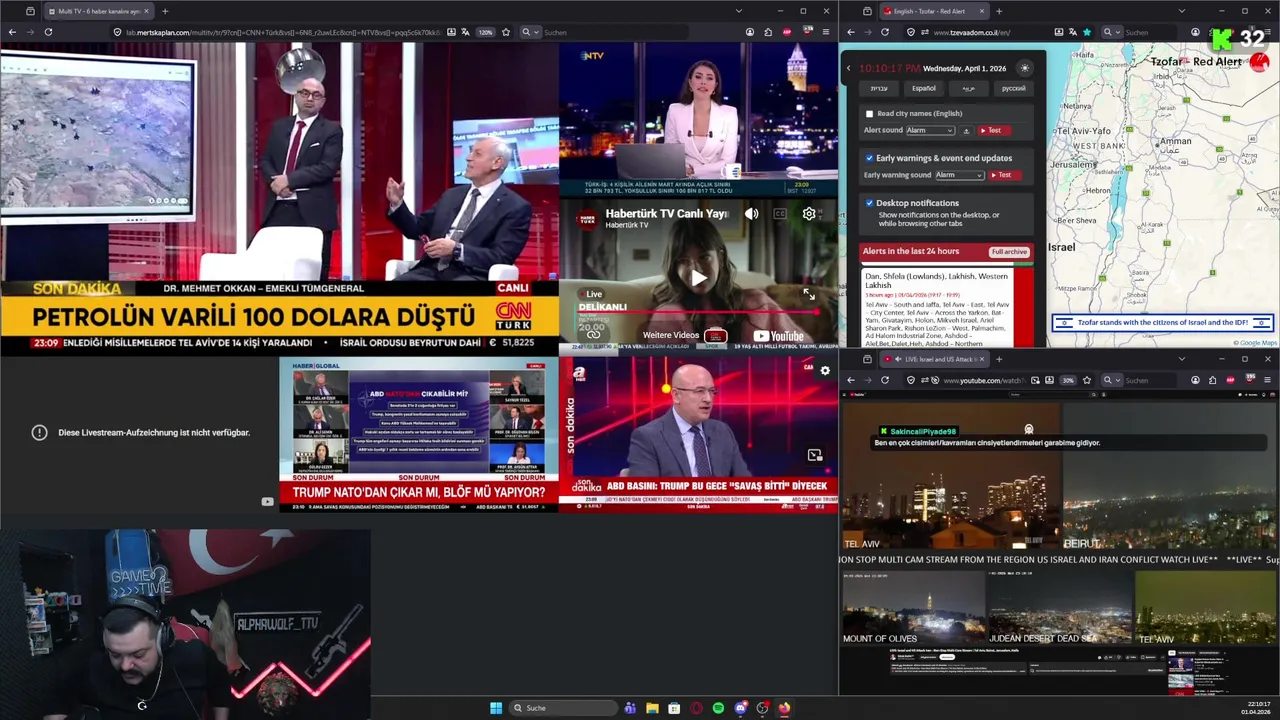Bookmark the mertskaplan Multi TV page

506,32
